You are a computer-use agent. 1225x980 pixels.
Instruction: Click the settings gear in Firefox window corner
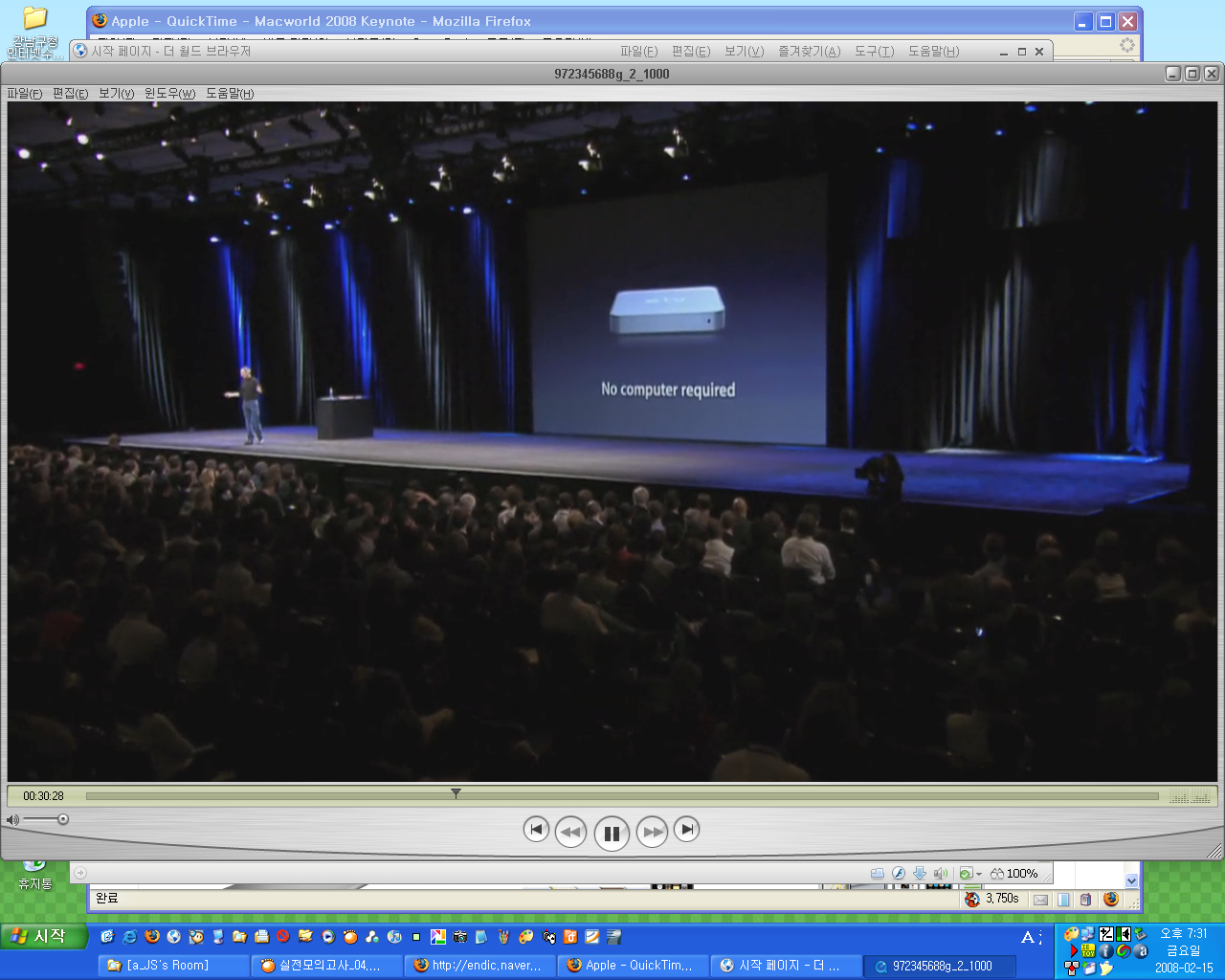(x=1127, y=45)
